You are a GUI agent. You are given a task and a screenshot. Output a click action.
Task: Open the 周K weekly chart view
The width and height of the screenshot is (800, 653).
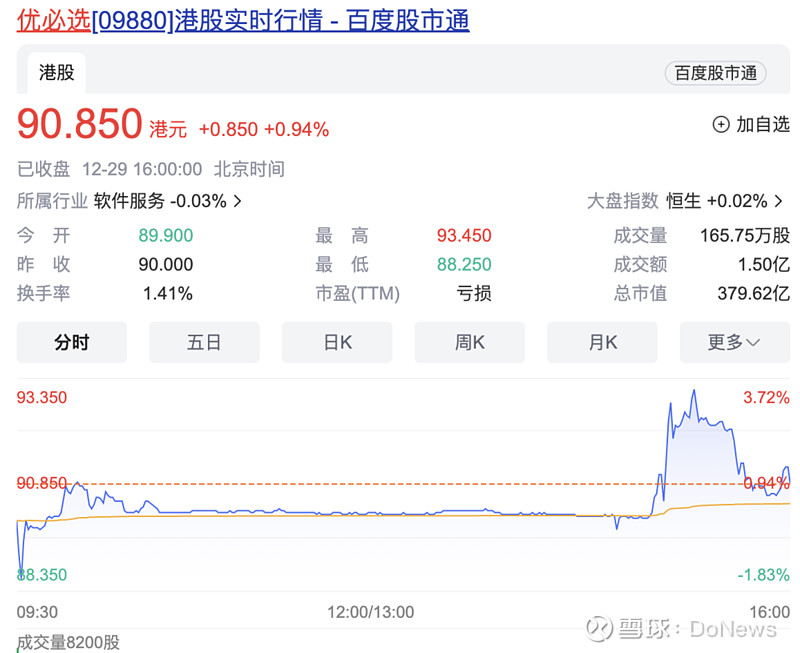click(469, 341)
